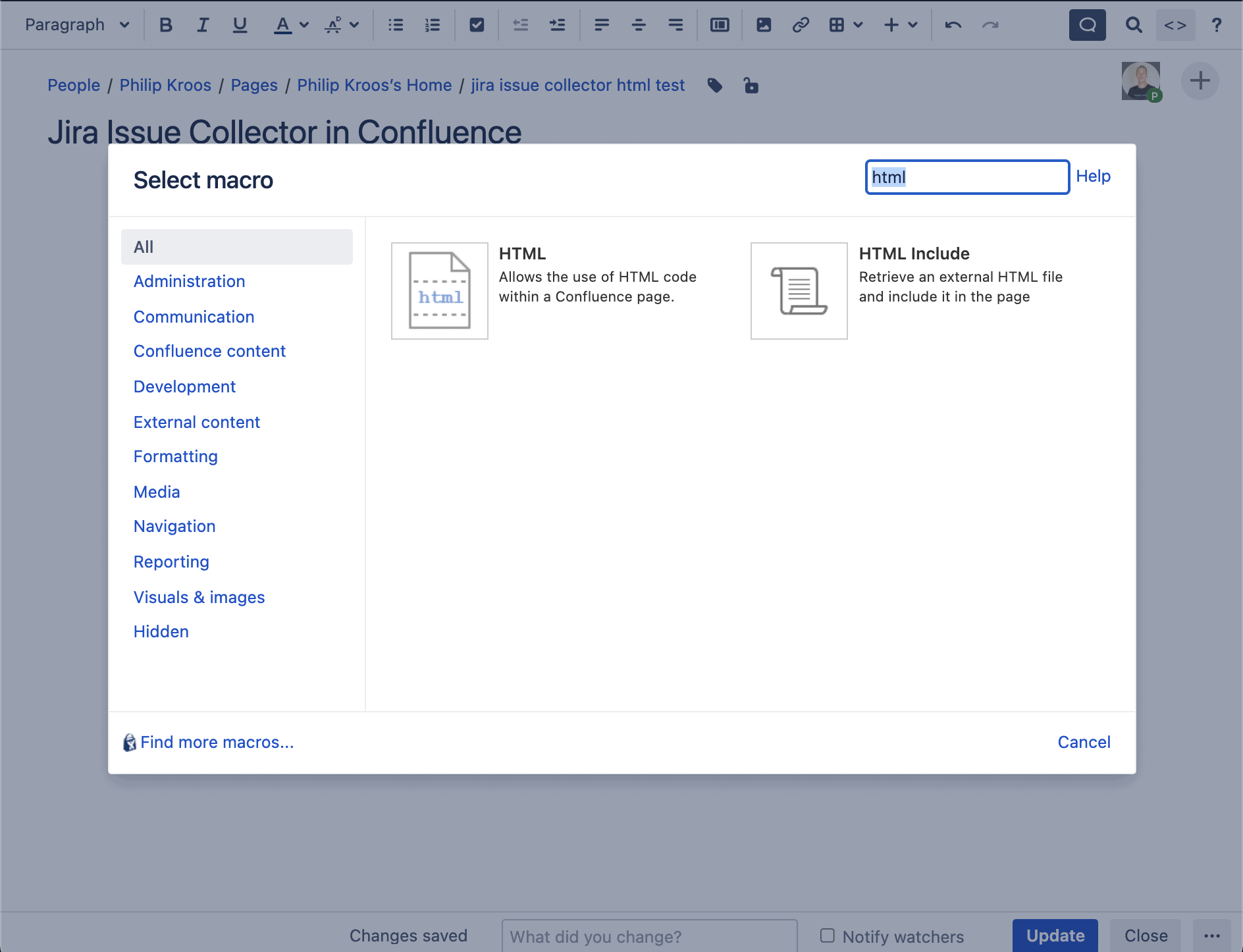Click the page restrictions unlock icon
Viewport: 1243px width, 952px height.
tap(751, 86)
